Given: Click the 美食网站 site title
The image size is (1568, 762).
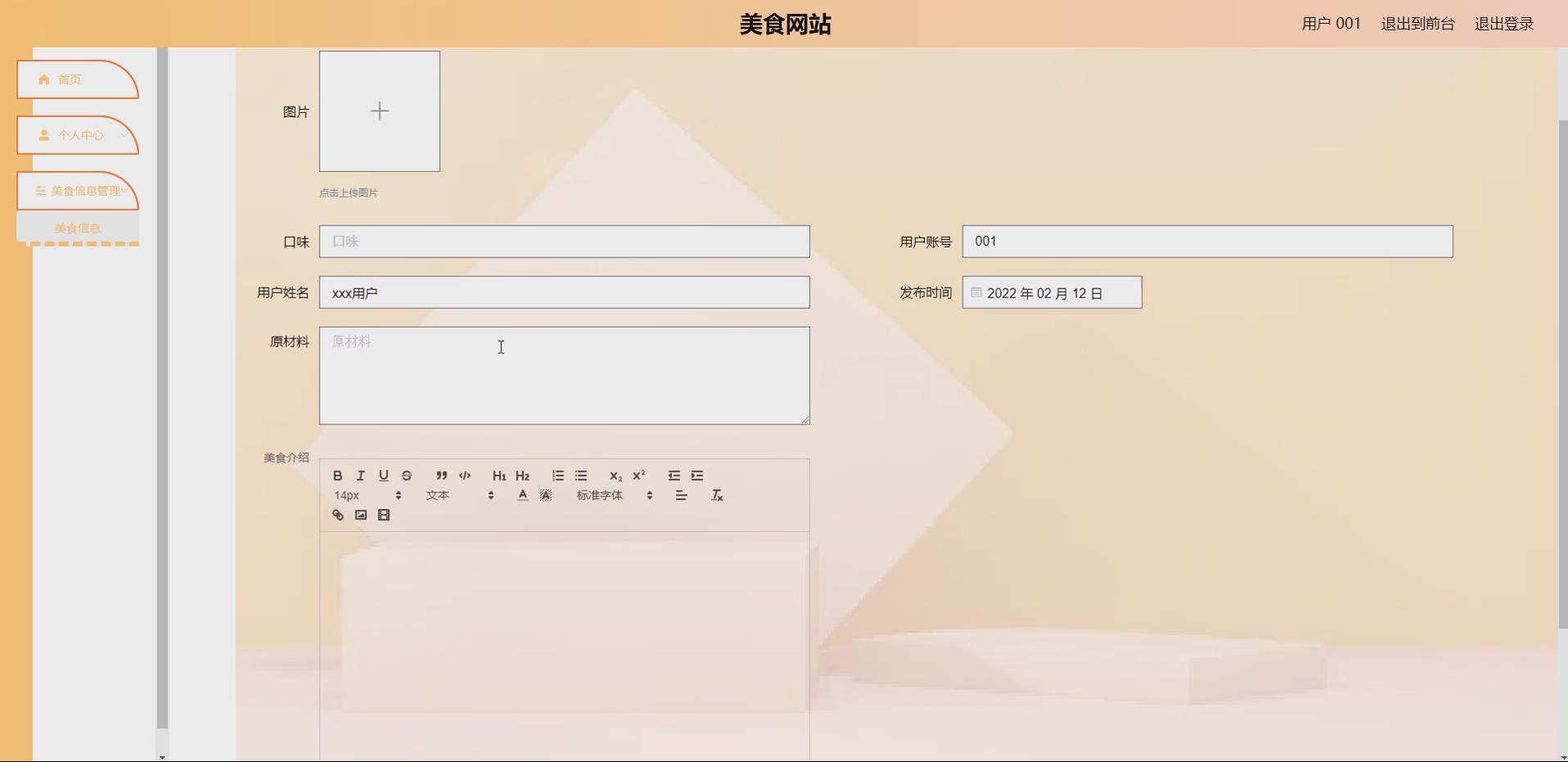Looking at the screenshot, I should click(x=785, y=24).
